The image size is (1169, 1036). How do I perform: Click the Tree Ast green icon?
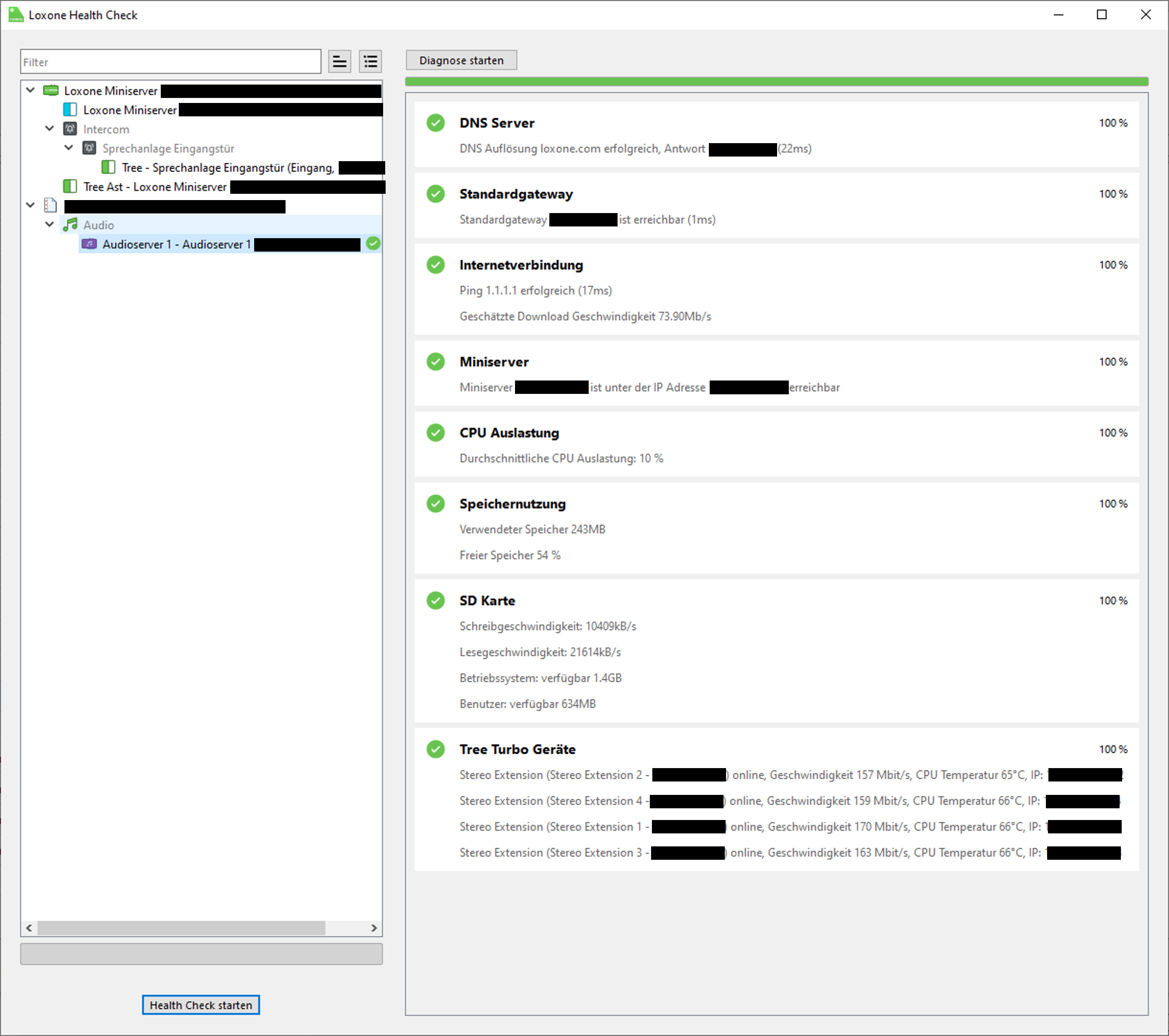[x=70, y=186]
